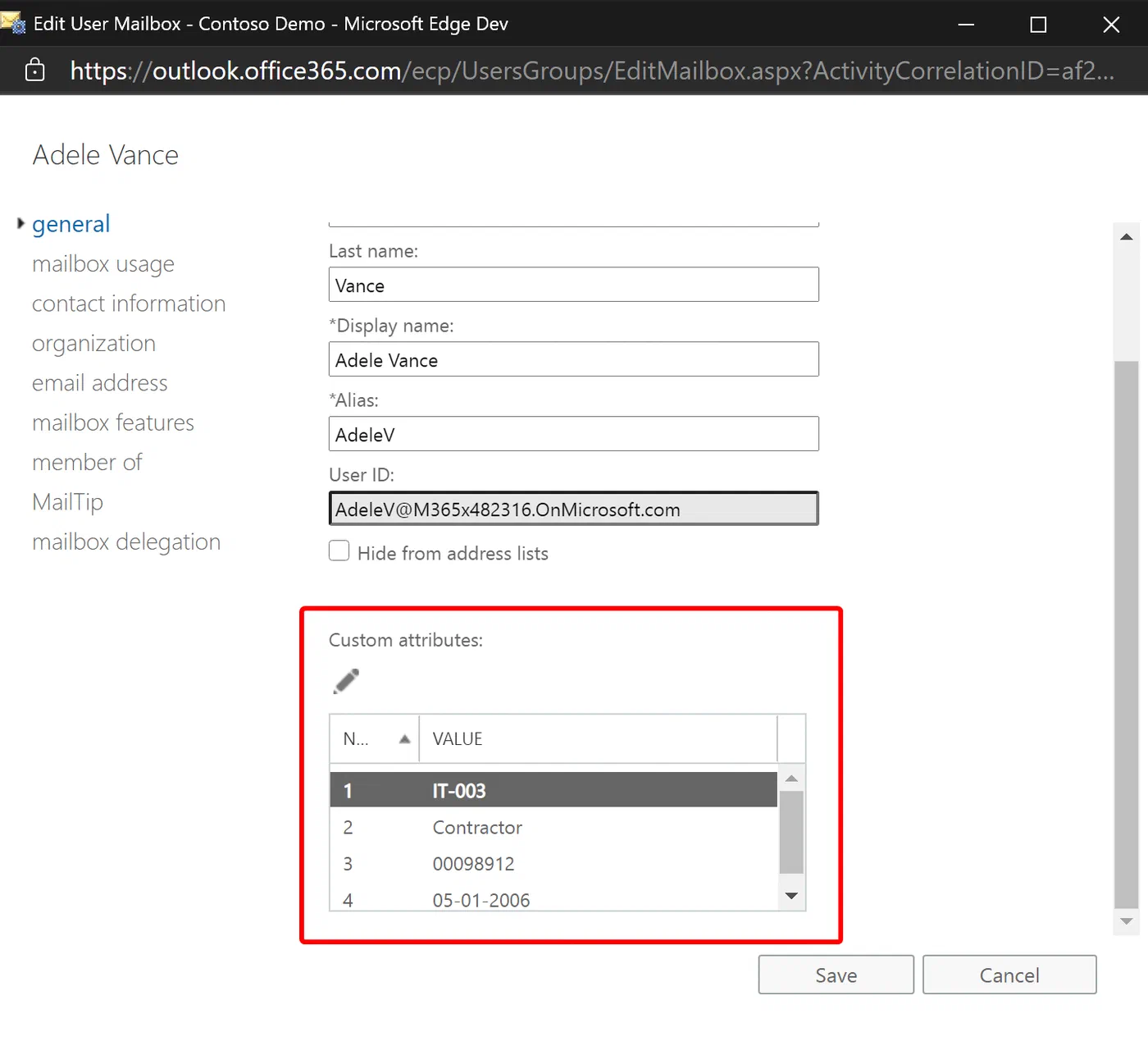The width and height of the screenshot is (1148, 1046).
Task: Click the VALUE column header
Action: click(598, 739)
